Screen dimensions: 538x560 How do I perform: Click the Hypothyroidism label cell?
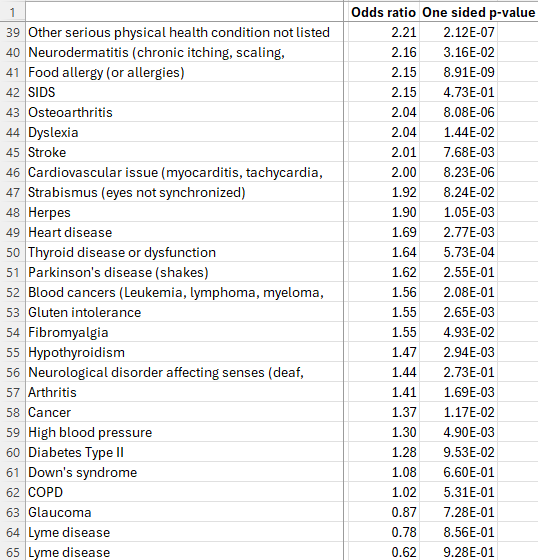pyautogui.click(x=184, y=352)
